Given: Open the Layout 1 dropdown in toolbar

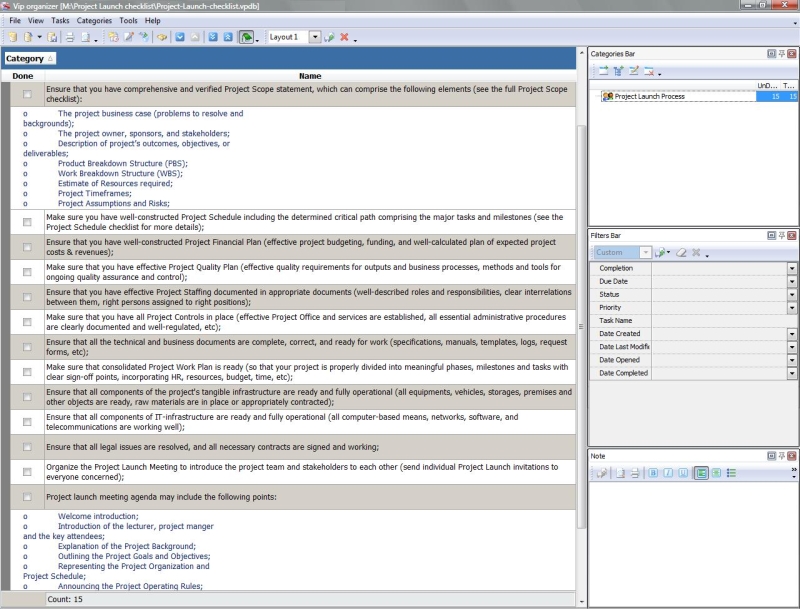Looking at the screenshot, I should pyautogui.click(x=315, y=37).
